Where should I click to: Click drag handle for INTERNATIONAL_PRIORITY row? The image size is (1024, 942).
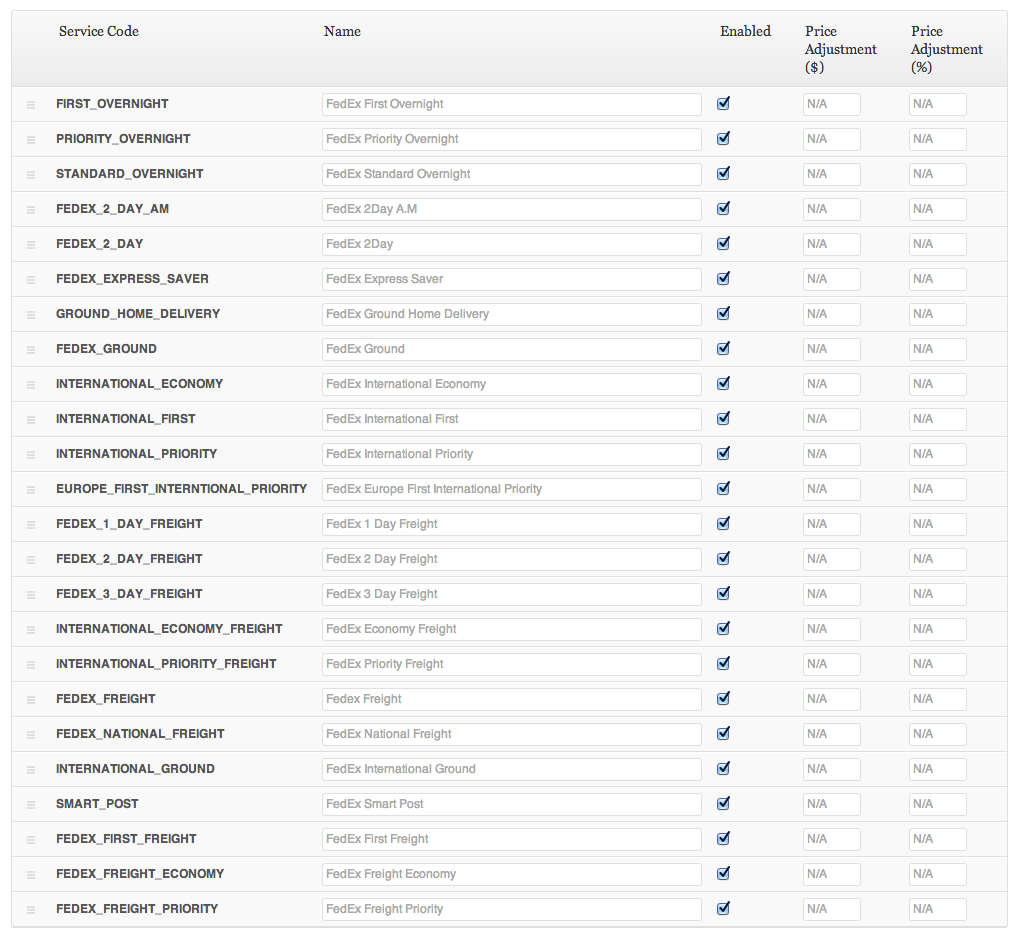(x=31, y=455)
